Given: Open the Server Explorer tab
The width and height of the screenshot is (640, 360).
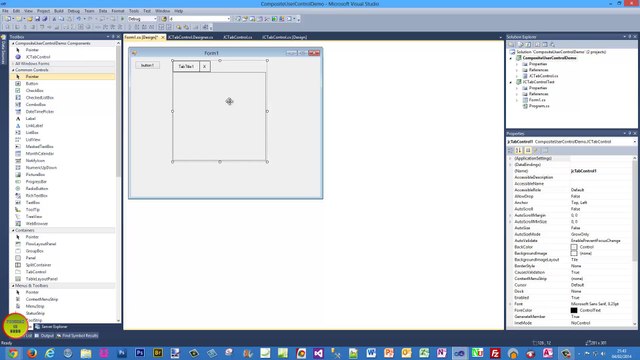Looking at the screenshot, I should coord(51,327).
